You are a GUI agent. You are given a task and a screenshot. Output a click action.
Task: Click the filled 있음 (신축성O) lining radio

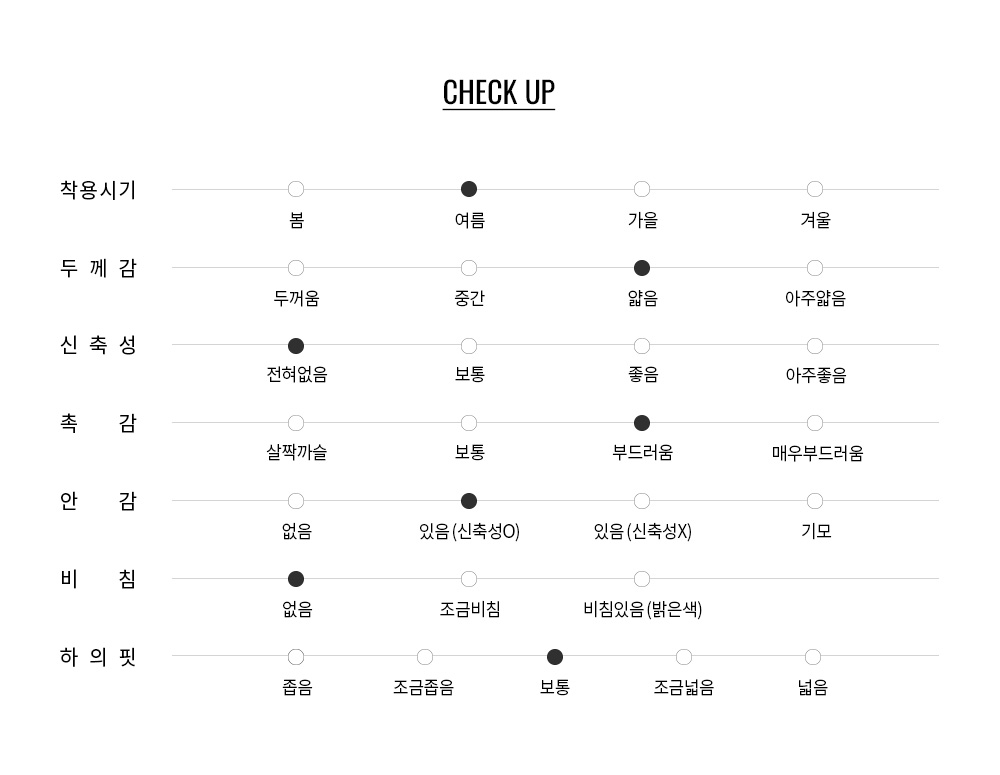(x=469, y=501)
